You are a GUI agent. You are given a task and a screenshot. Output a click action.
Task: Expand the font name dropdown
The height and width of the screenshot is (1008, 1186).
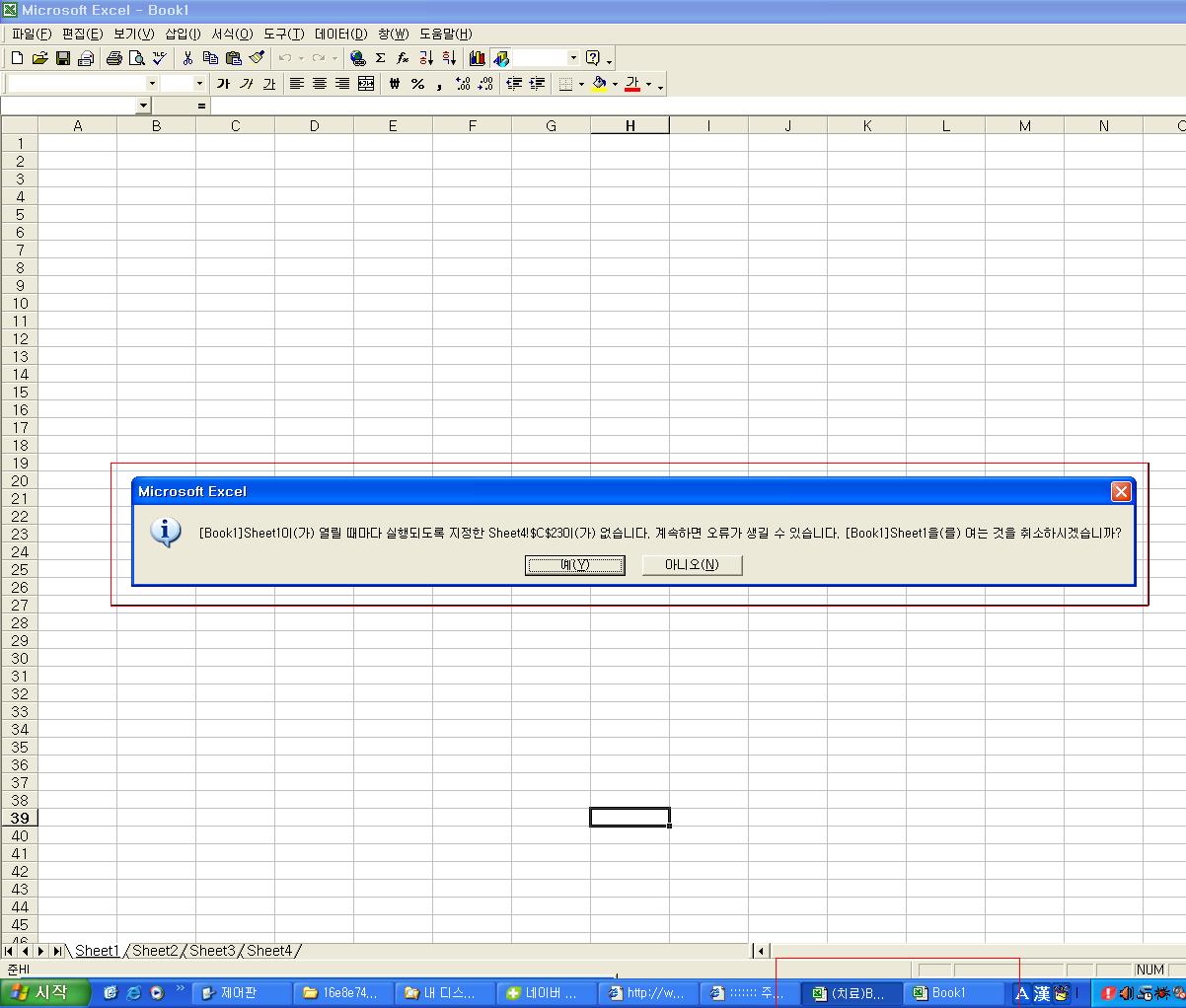[x=152, y=84]
